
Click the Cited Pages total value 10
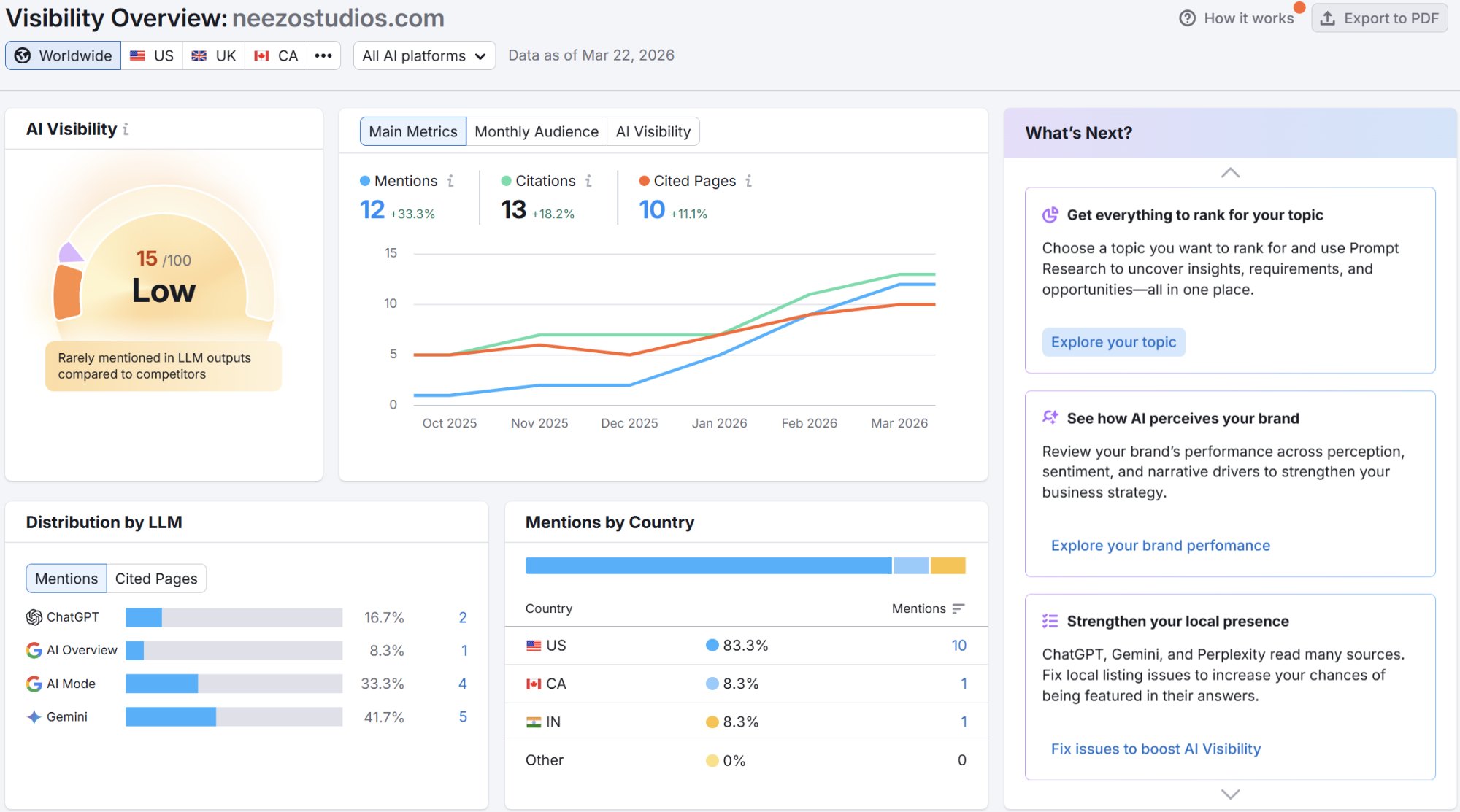point(652,210)
